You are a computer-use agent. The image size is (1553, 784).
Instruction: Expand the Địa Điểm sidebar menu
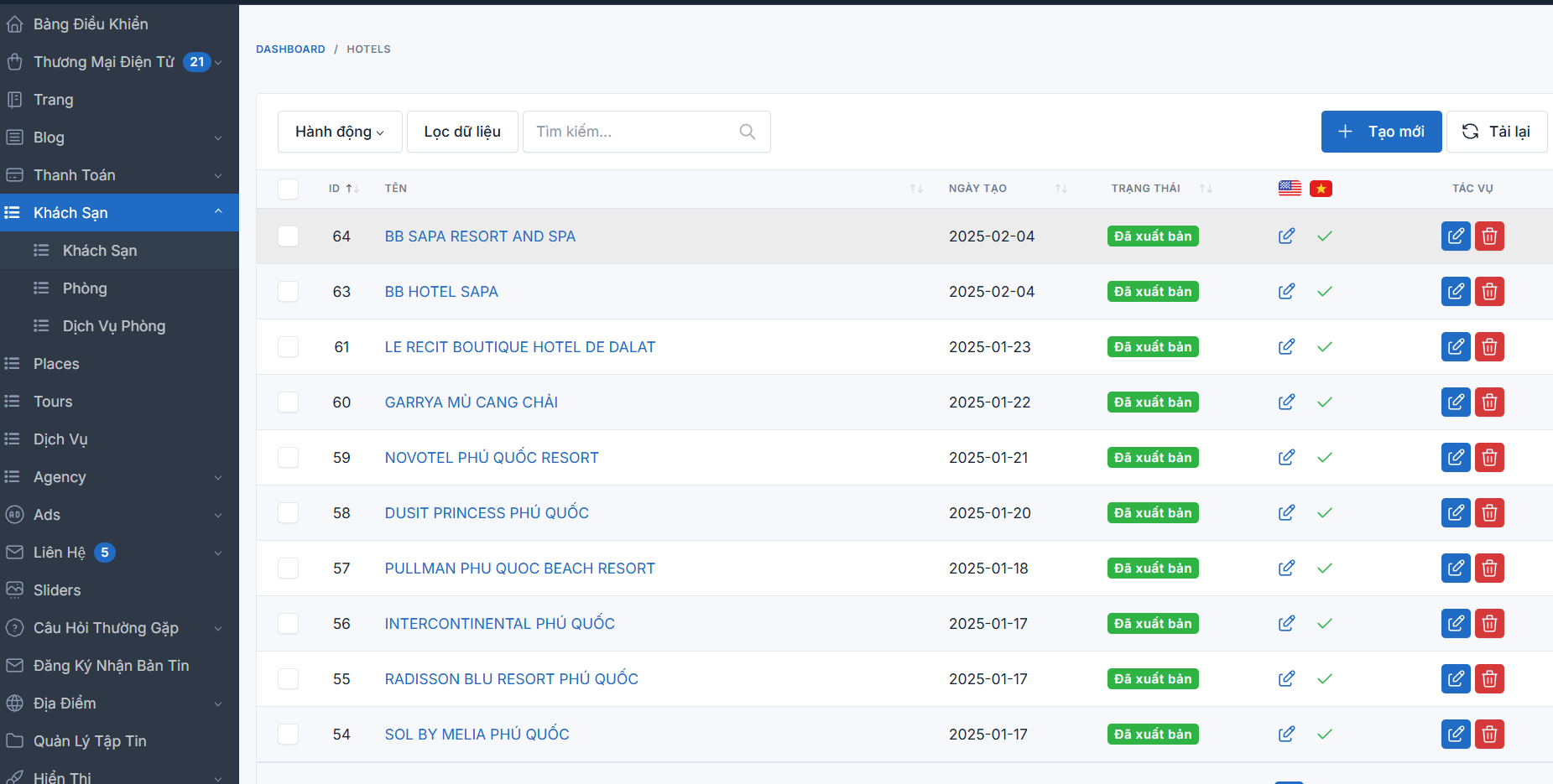(119, 704)
